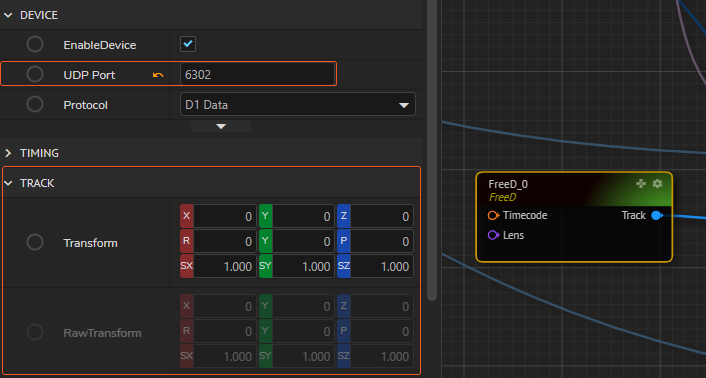Click the UDP Port 6302 input field
Screen dimensions: 706x378
257,74
